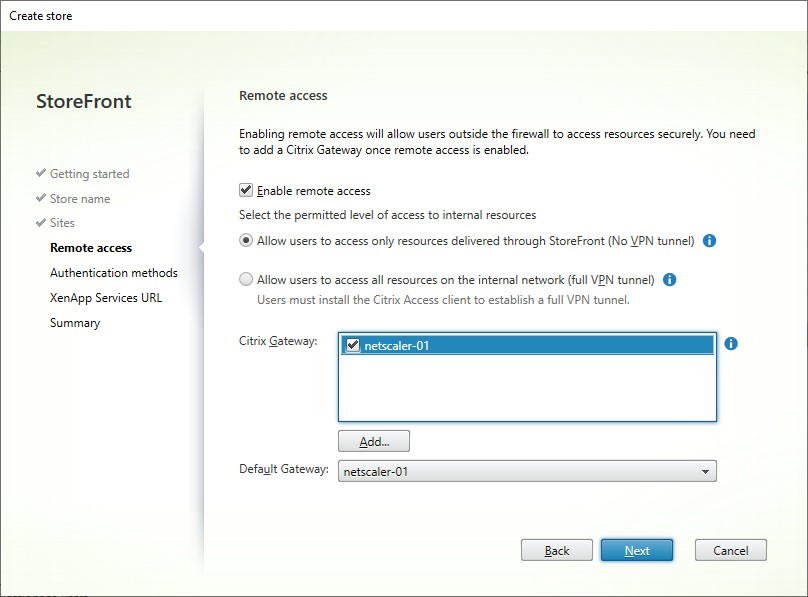Cancel the Create store wizard
This screenshot has height=597, width=808.
pos(730,549)
